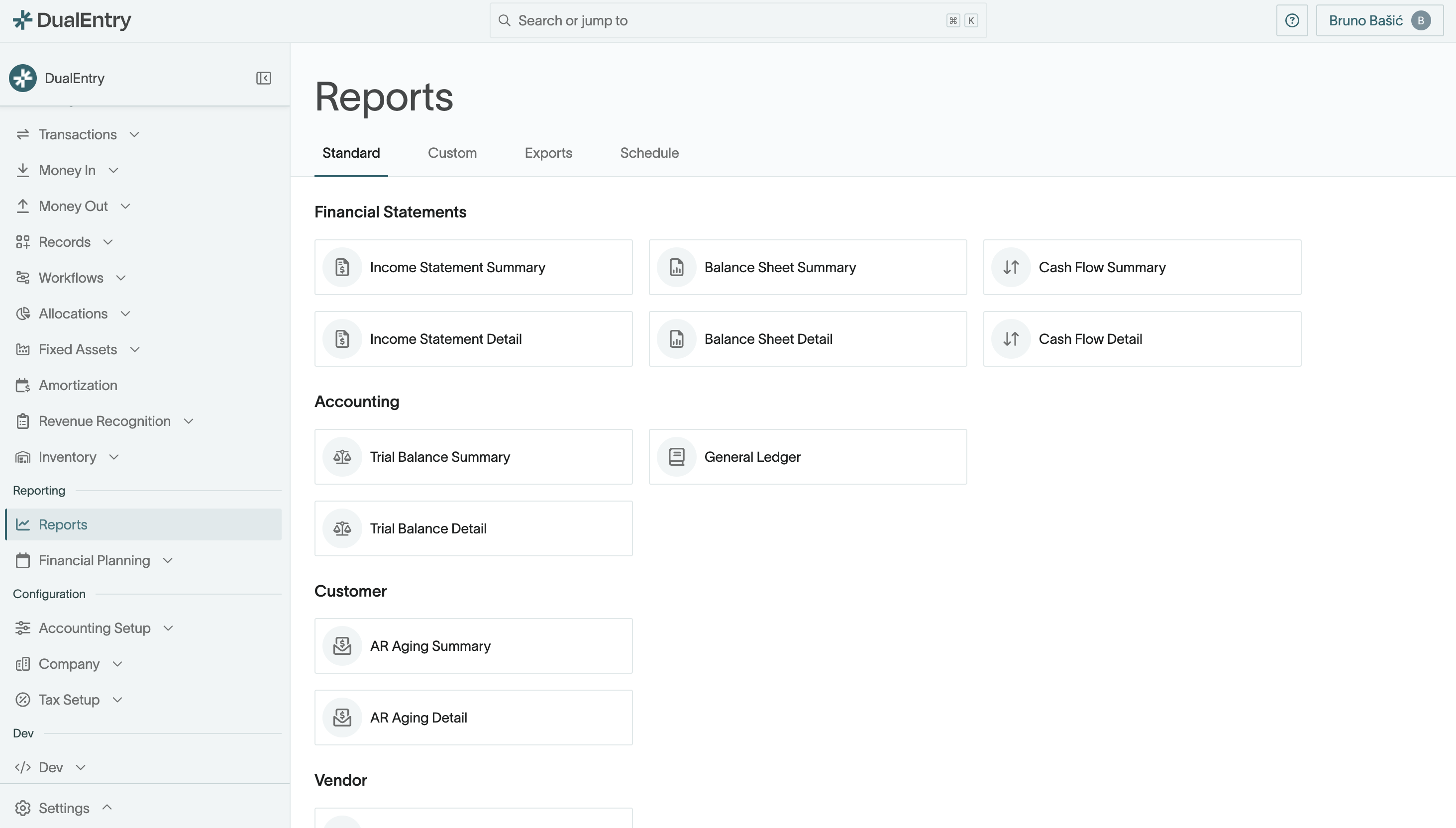Click the Trial Balance Summary scales icon
1456x828 pixels.
pos(342,457)
